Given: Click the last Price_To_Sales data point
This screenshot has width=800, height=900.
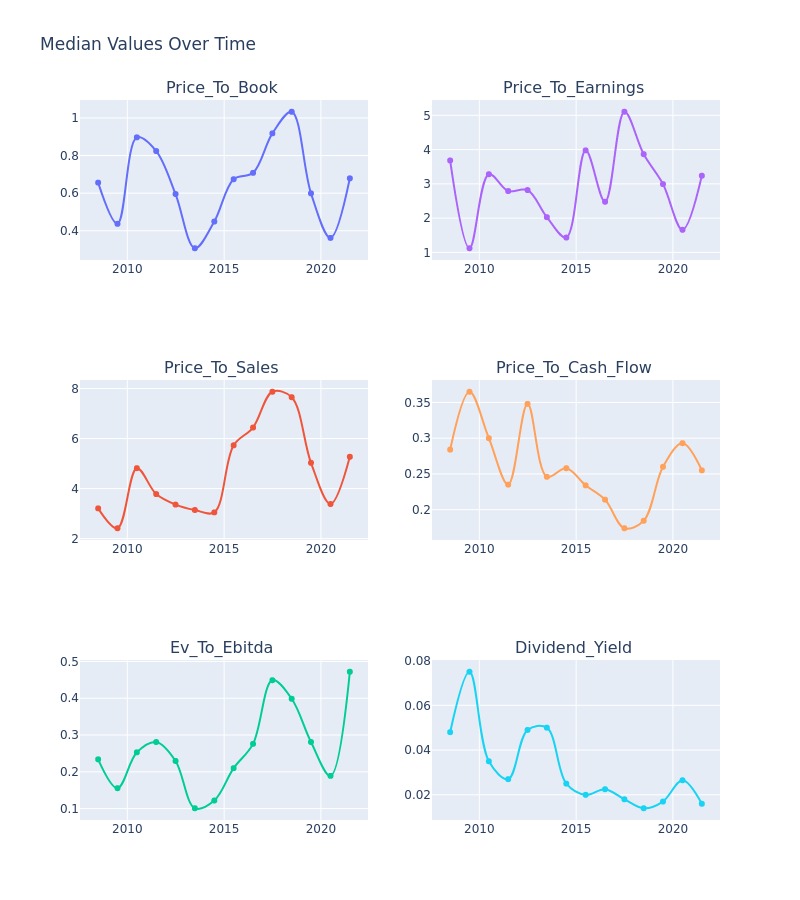Looking at the screenshot, I should point(350,457).
